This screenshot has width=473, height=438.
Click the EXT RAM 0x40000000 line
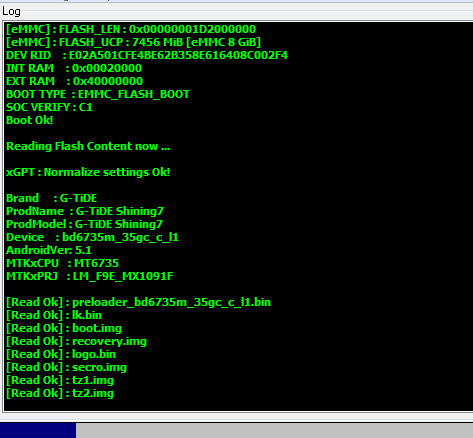pos(75,81)
